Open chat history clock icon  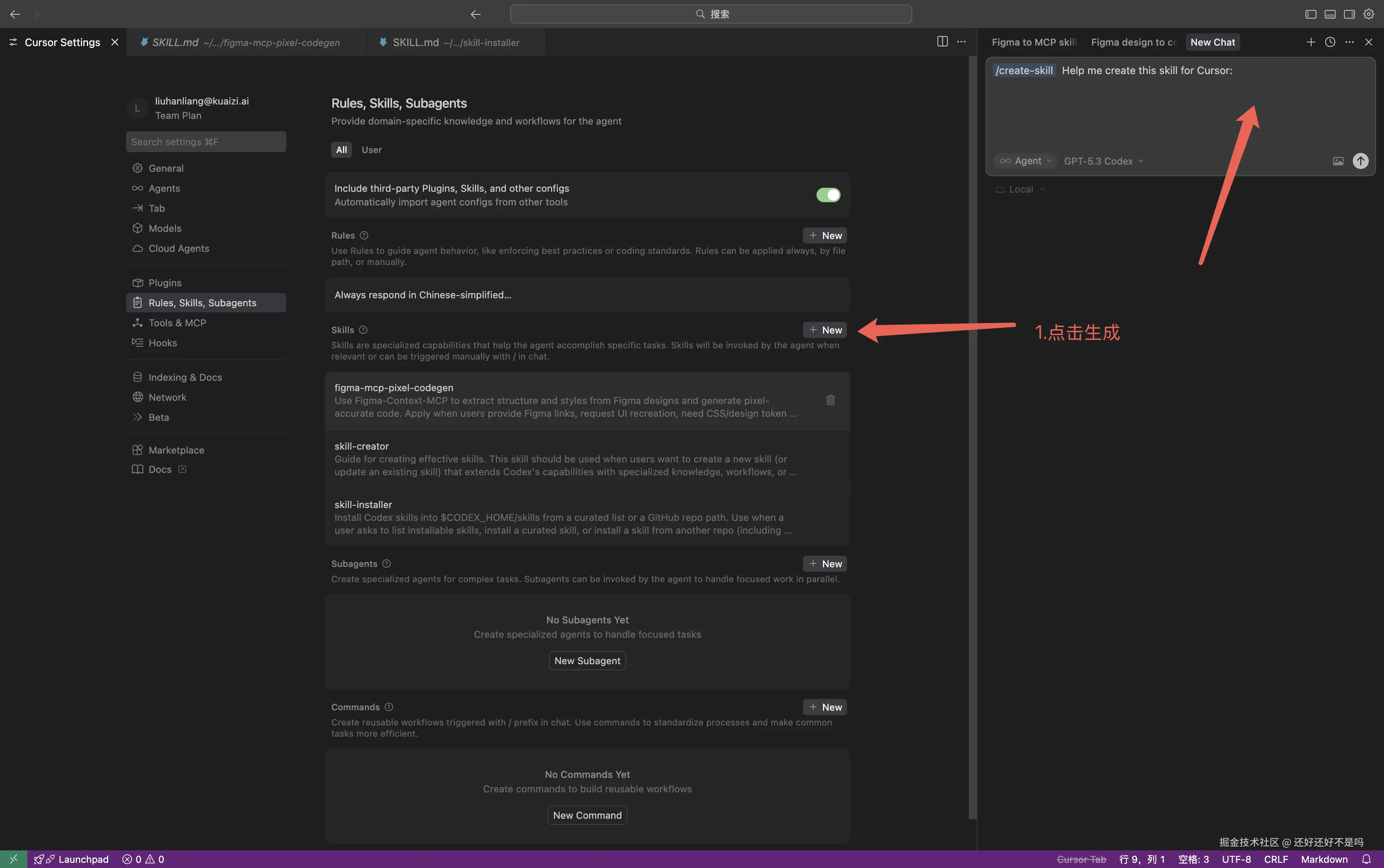point(1330,42)
